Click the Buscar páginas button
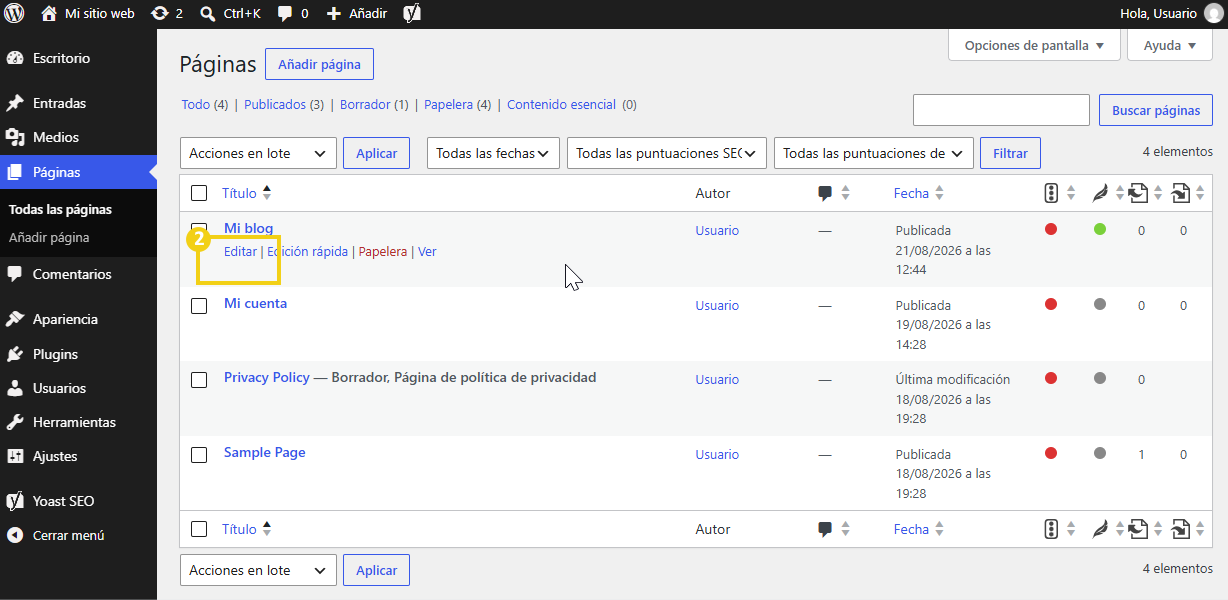This screenshot has height=600, width=1228. click(x=1156, y=110)
